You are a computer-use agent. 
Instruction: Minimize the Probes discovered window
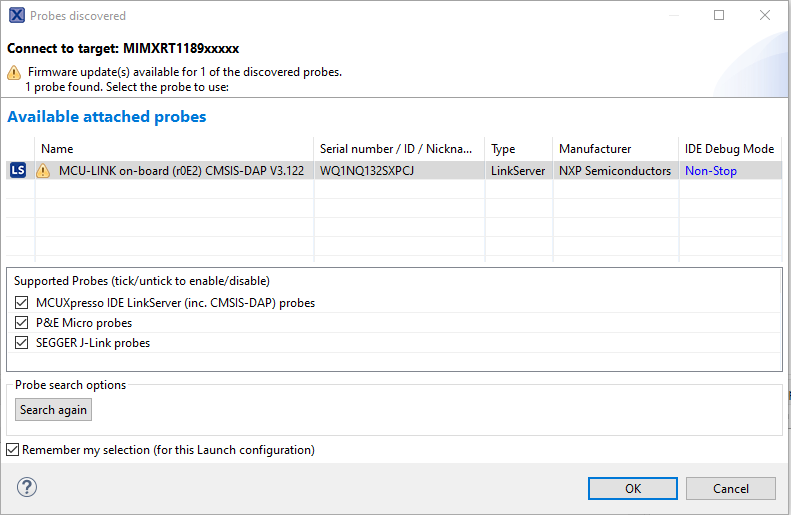[673, 16]
